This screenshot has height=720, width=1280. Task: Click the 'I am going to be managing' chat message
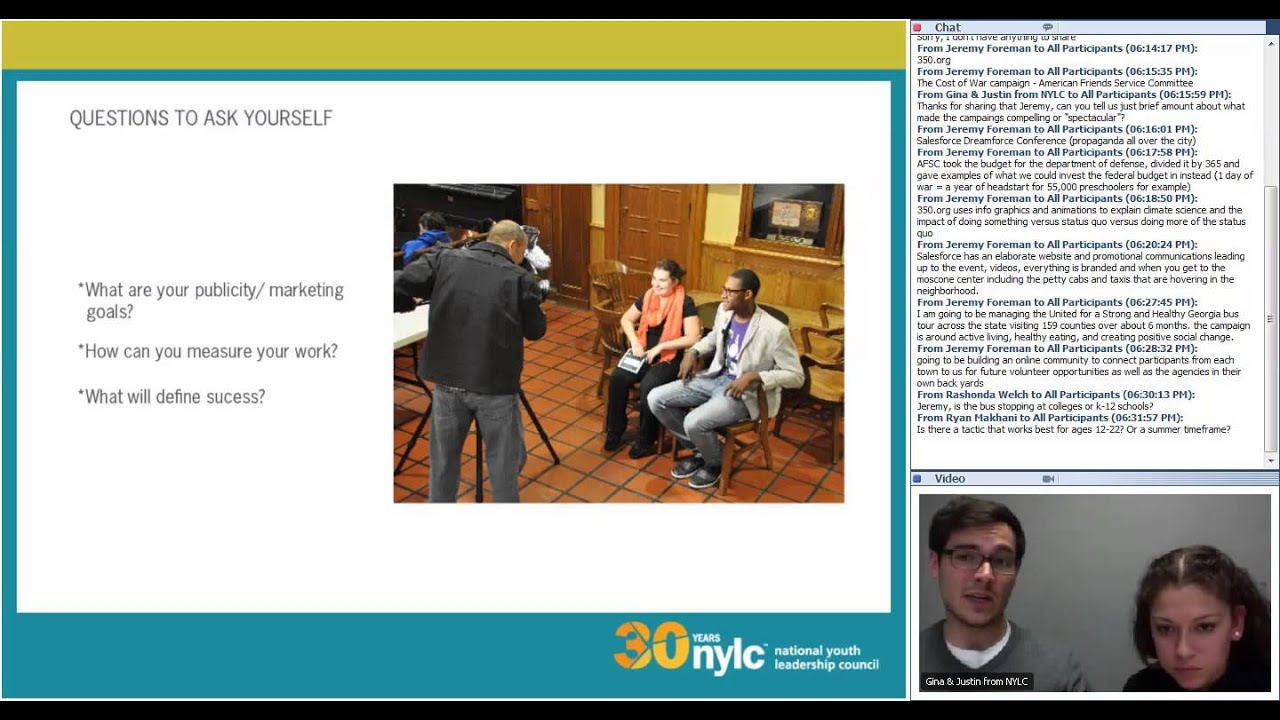click(x=1083, y=325)
